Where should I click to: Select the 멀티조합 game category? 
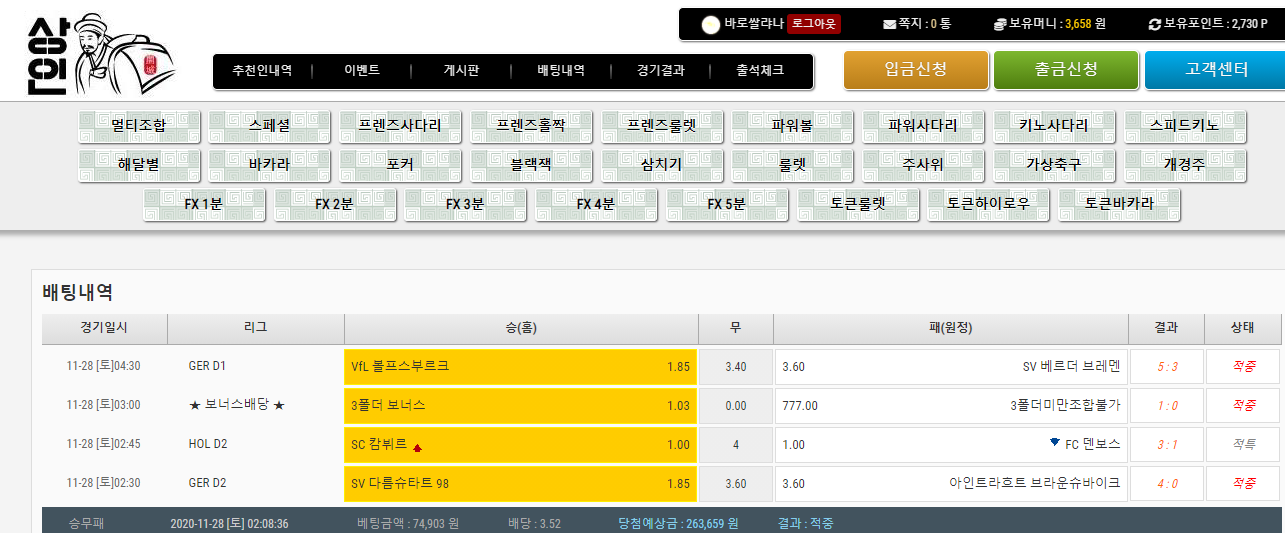[x=139, y=126]
